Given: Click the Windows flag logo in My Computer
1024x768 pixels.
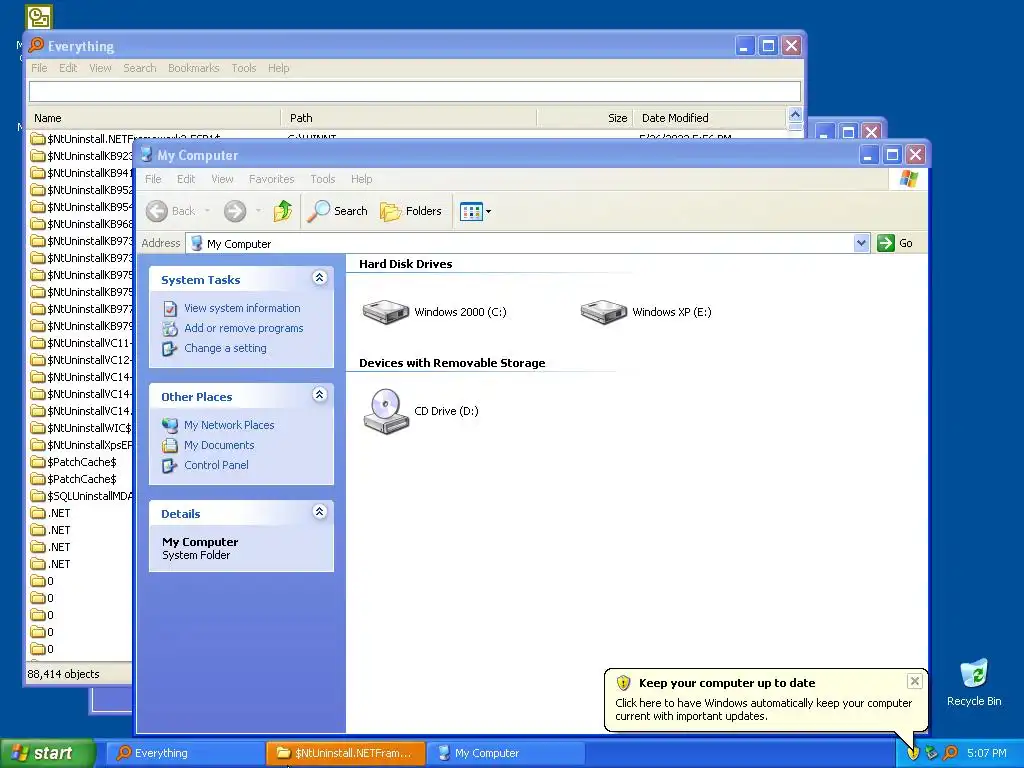Looking at the screenshot, I should [x=908, y=179].
